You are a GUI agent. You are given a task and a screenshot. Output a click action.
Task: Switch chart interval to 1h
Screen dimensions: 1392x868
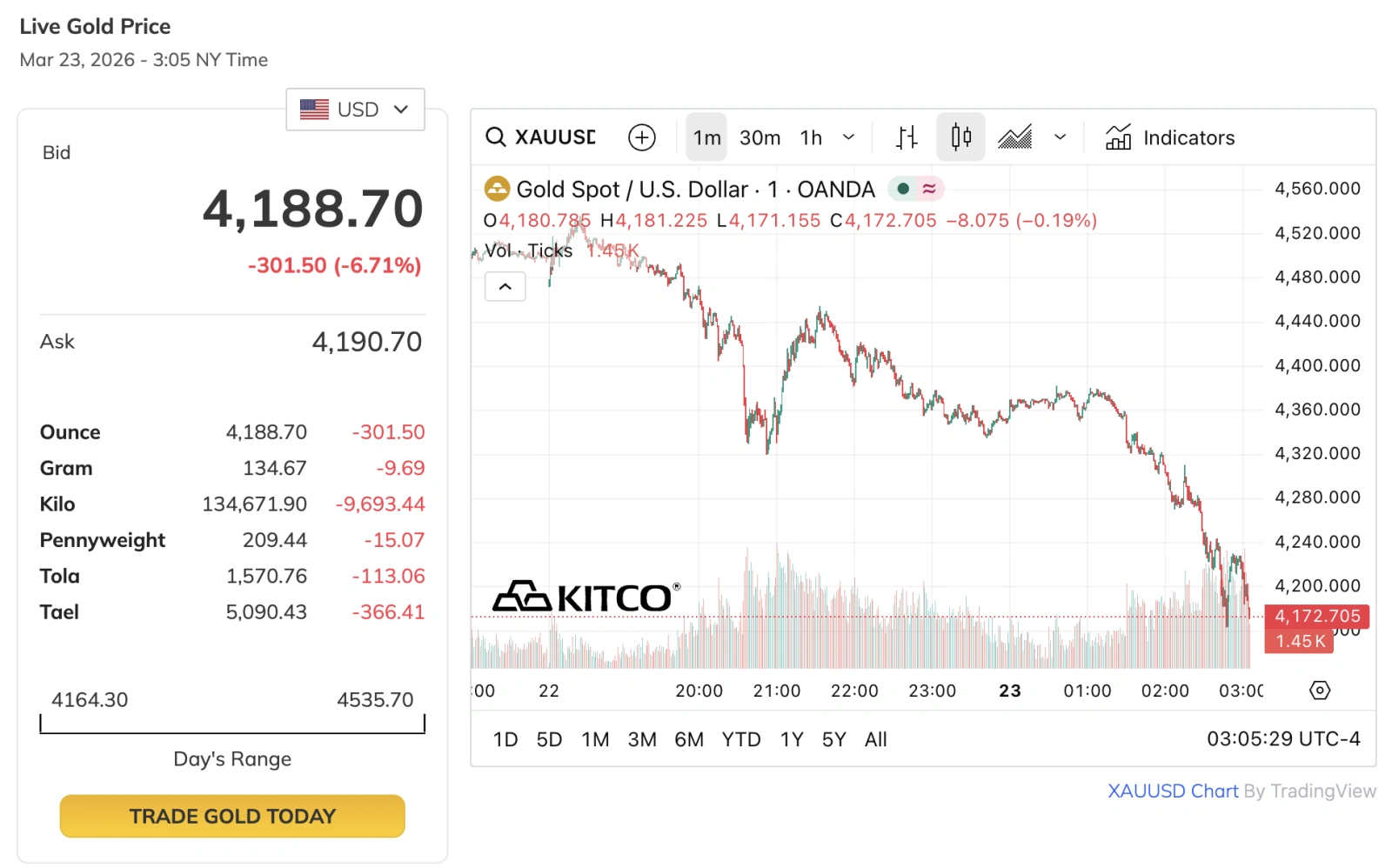point(811,137)
